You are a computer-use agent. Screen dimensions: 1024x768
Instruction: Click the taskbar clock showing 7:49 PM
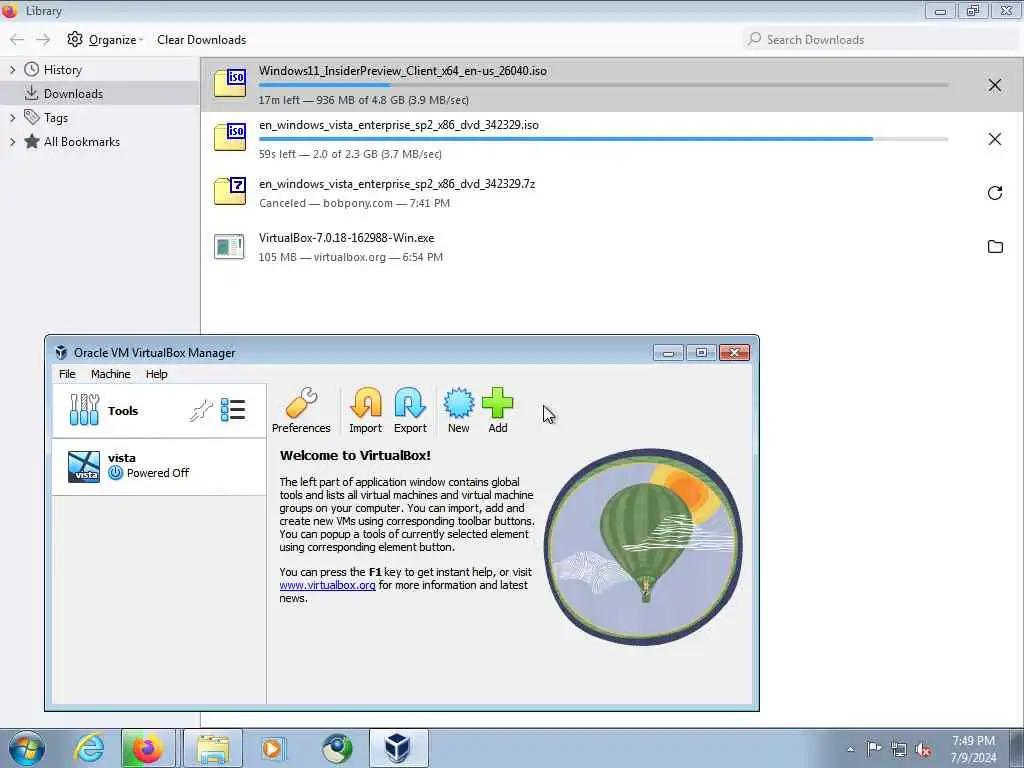[x=973, y=749]
